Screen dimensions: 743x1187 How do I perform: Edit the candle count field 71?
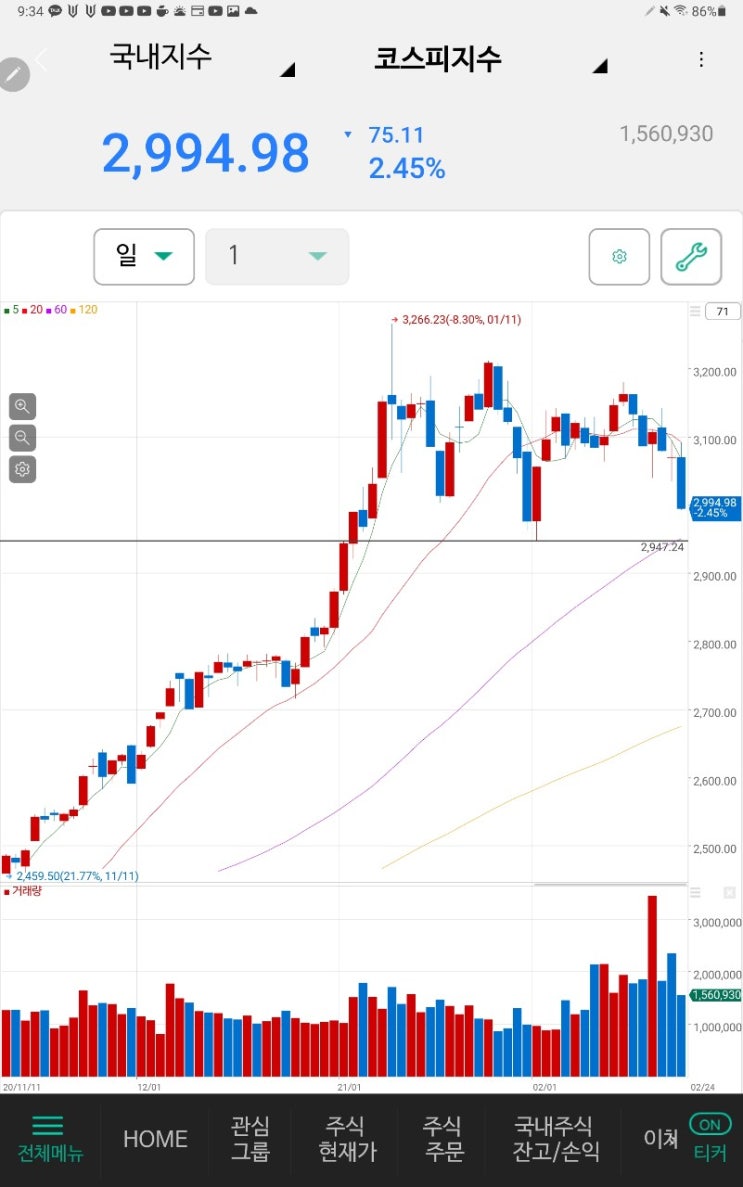(723, 311)
